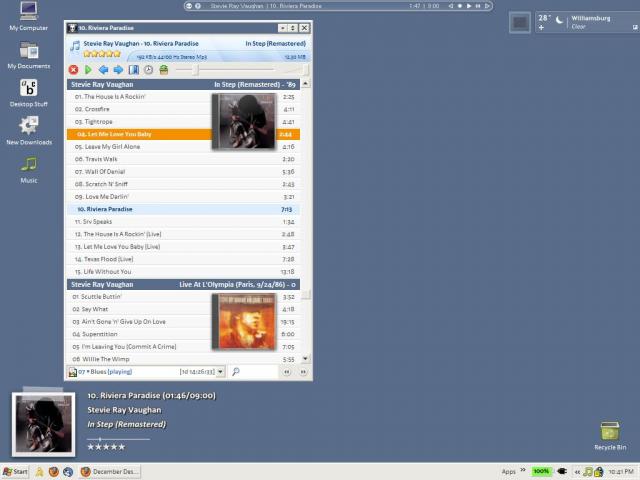
Task: Select track 09. Love Me Darlin'
Action: click(183, 197)
